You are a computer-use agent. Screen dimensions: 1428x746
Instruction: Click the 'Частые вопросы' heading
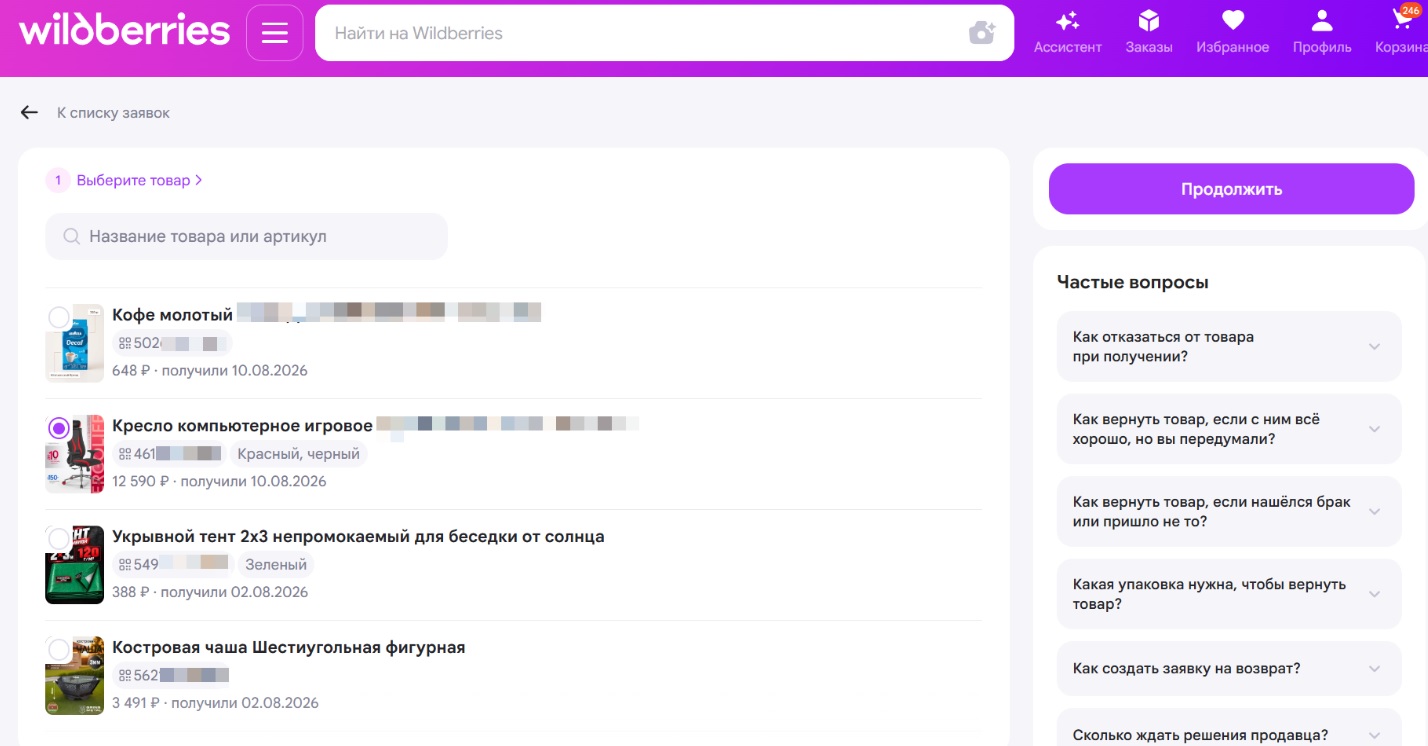point(1133,282)
